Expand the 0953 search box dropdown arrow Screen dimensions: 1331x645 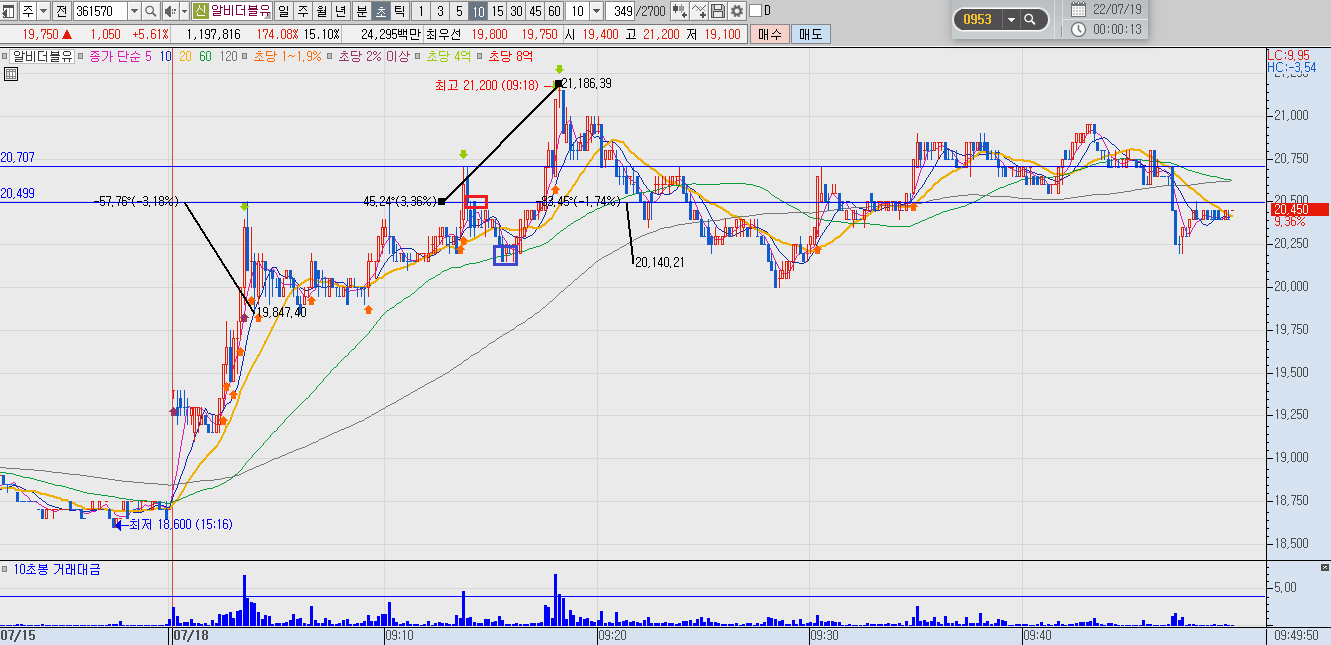tap(1011, 19)
